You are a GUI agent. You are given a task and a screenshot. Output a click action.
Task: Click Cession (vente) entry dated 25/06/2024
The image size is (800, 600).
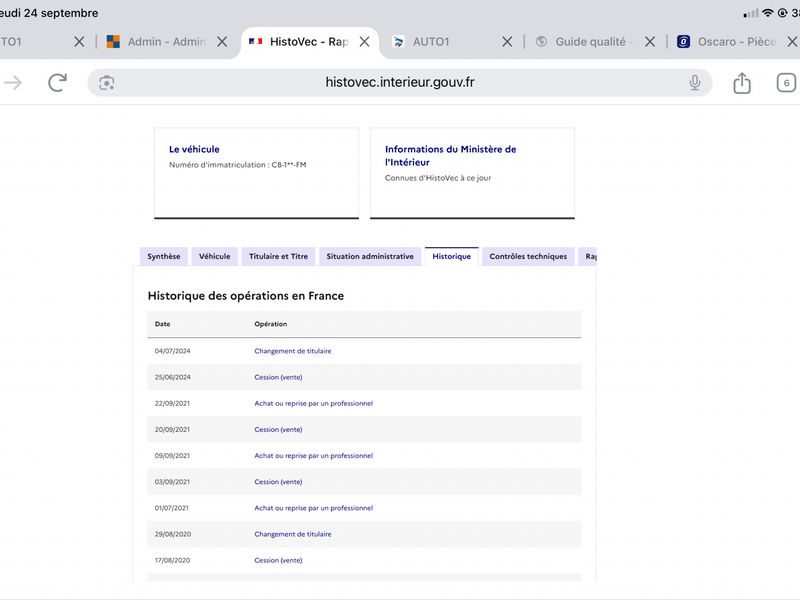click(x=278, y=377)
